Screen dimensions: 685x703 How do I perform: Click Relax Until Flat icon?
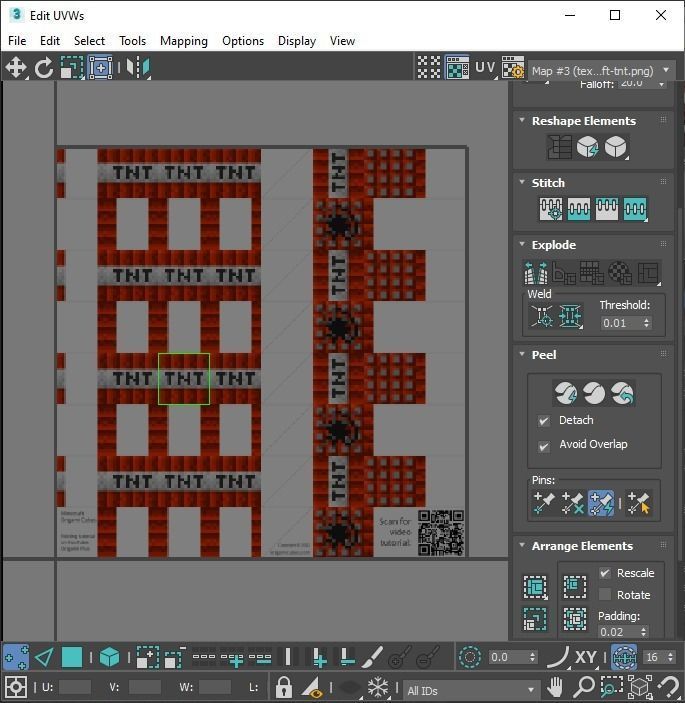(x=587, y=147)
